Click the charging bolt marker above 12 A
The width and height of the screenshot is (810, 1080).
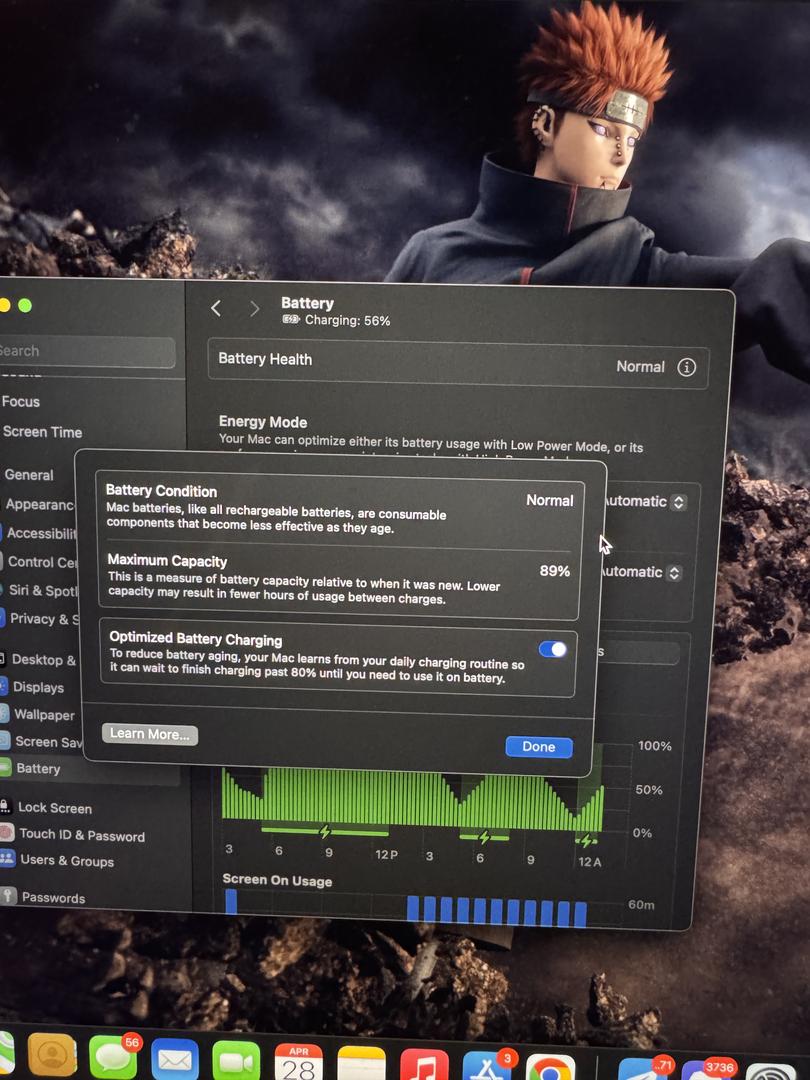point(585,840)
